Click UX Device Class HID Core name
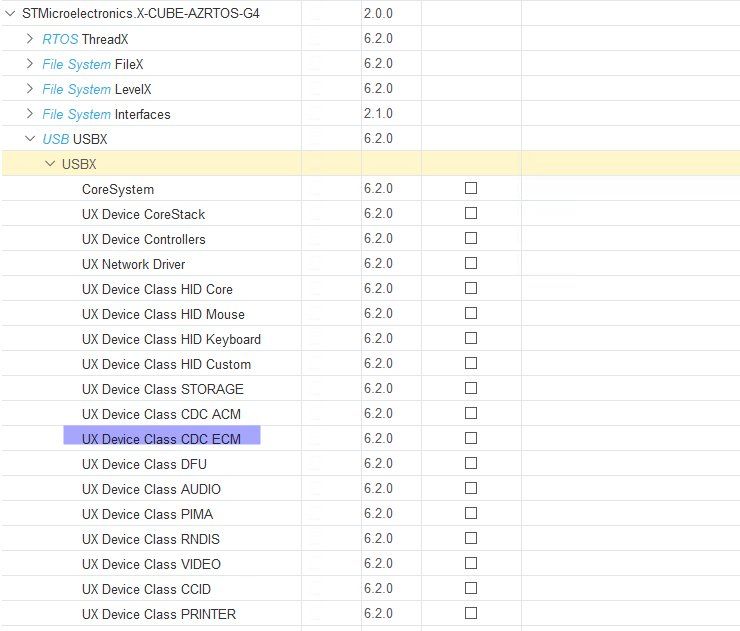This screenshot has height=631, width=740. pyautogui.click(x=157, y=289)
